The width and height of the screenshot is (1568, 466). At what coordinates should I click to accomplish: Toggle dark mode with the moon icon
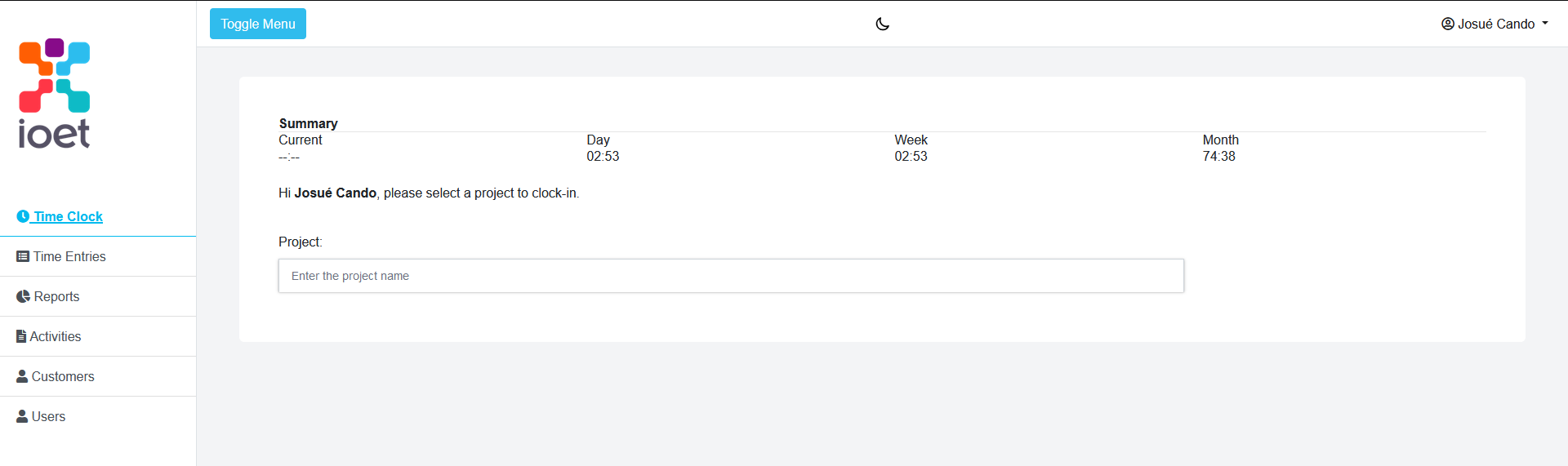[x=882, y=24]
